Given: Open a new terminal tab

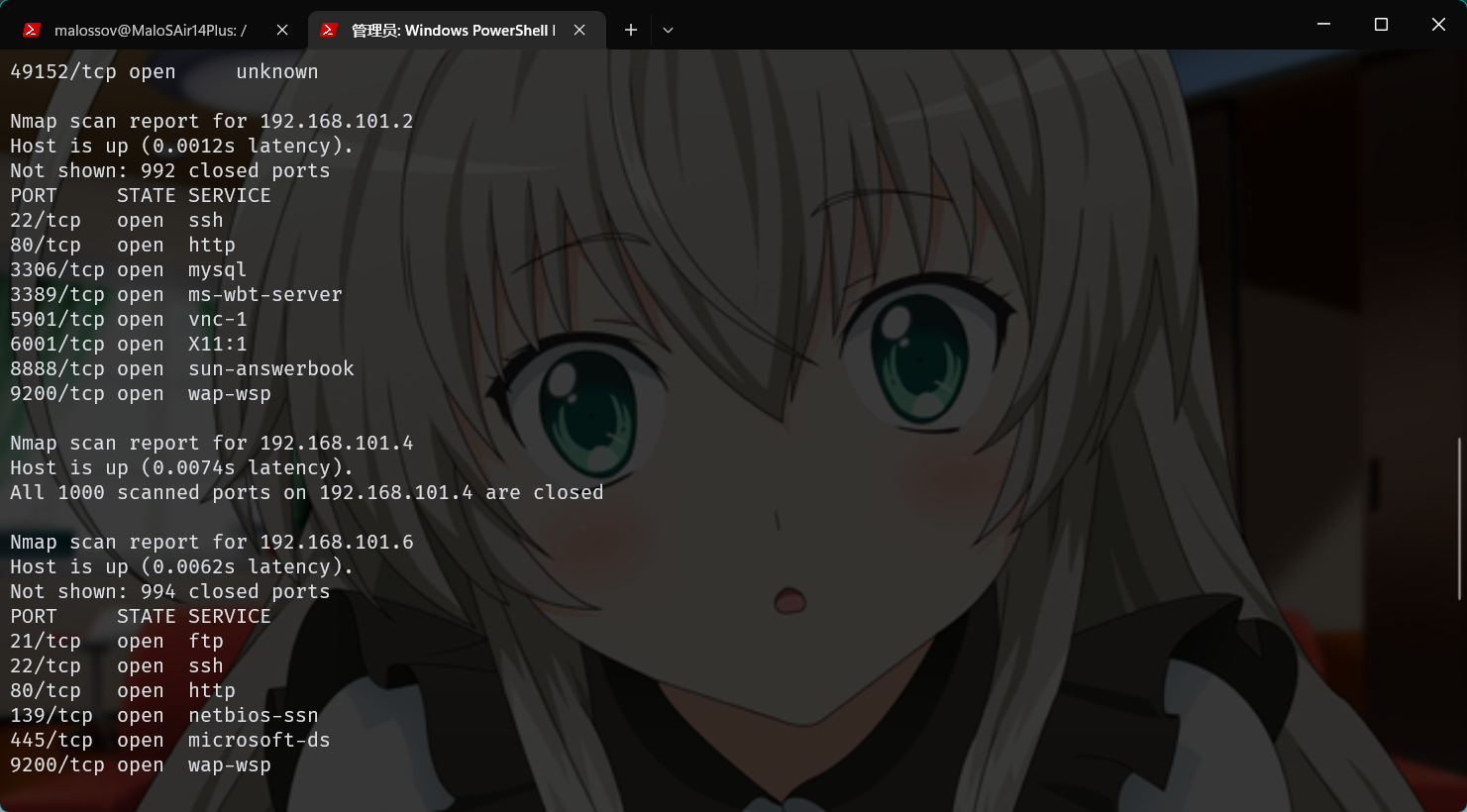Looking at the screenshot, I should [x=631, y=30].
